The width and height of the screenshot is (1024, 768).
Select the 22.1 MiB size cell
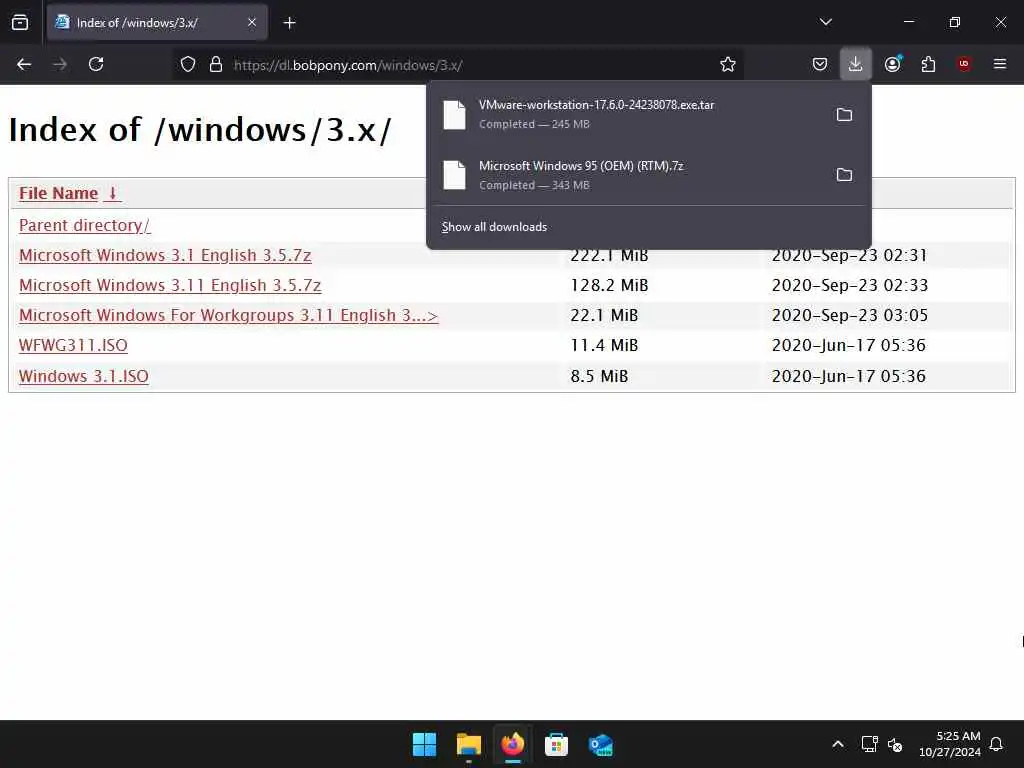(603, 315)
